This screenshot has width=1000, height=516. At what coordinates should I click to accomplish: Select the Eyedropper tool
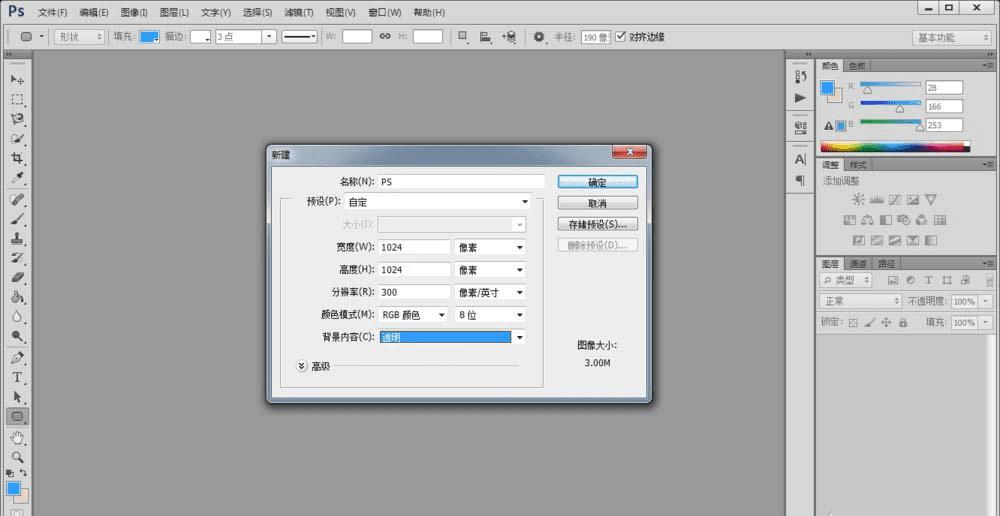17,177
